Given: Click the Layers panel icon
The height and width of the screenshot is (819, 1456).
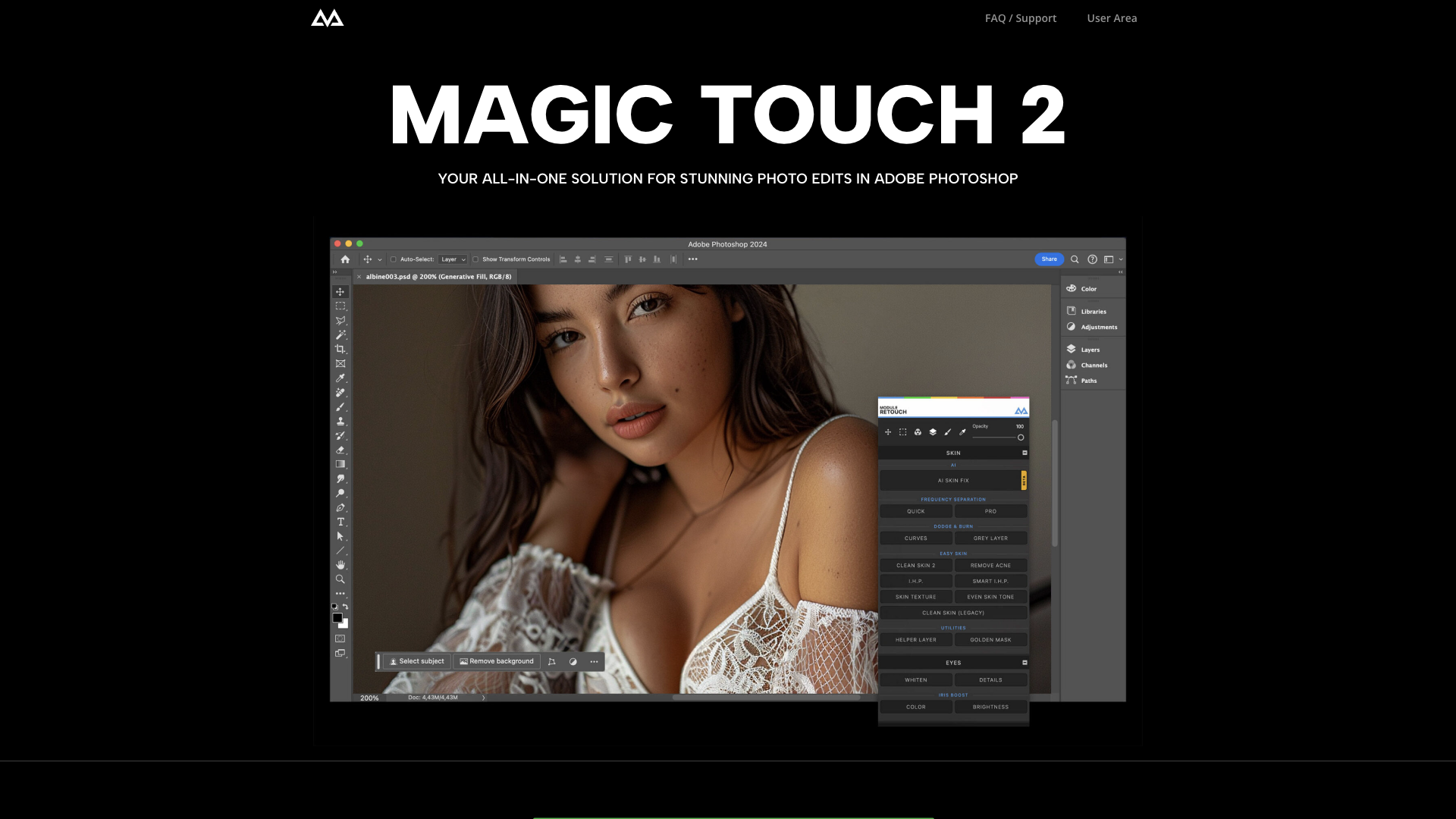Looking at the screenshot, I should (1072, 349).
